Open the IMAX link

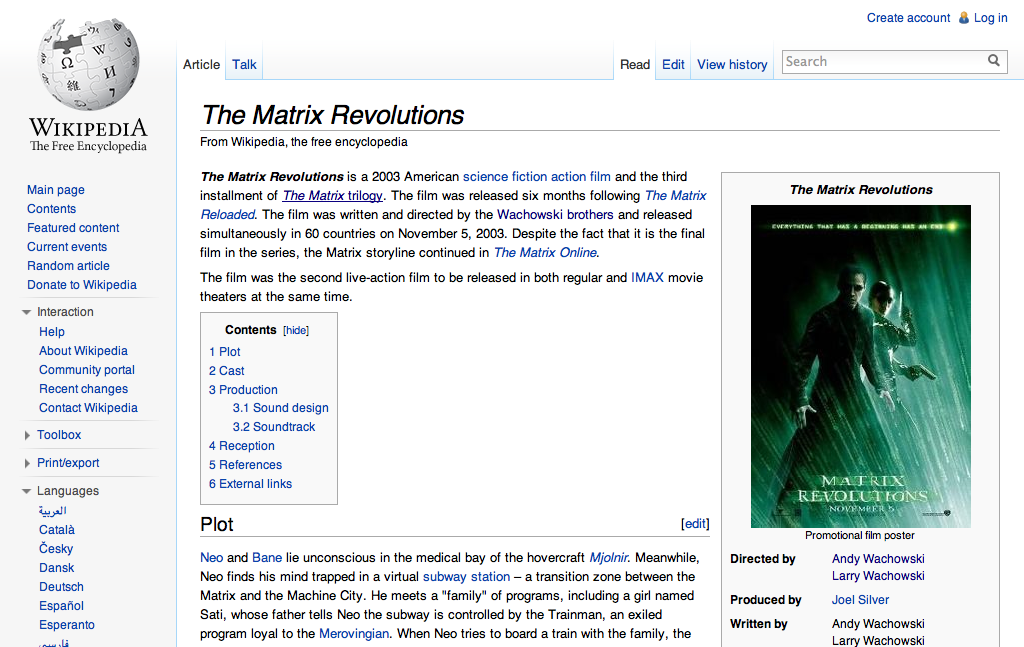pyautogui.click(x=647, y=277)
